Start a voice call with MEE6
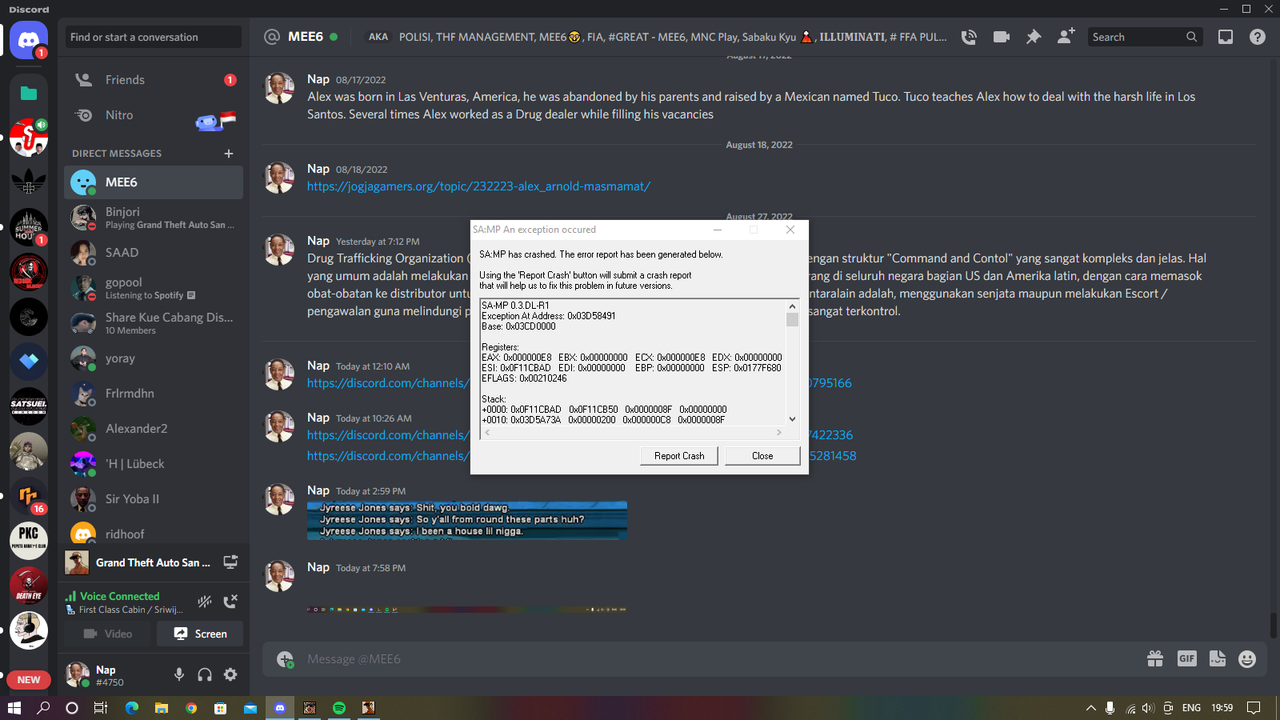The image size is (1280, 720). point(968,37)
